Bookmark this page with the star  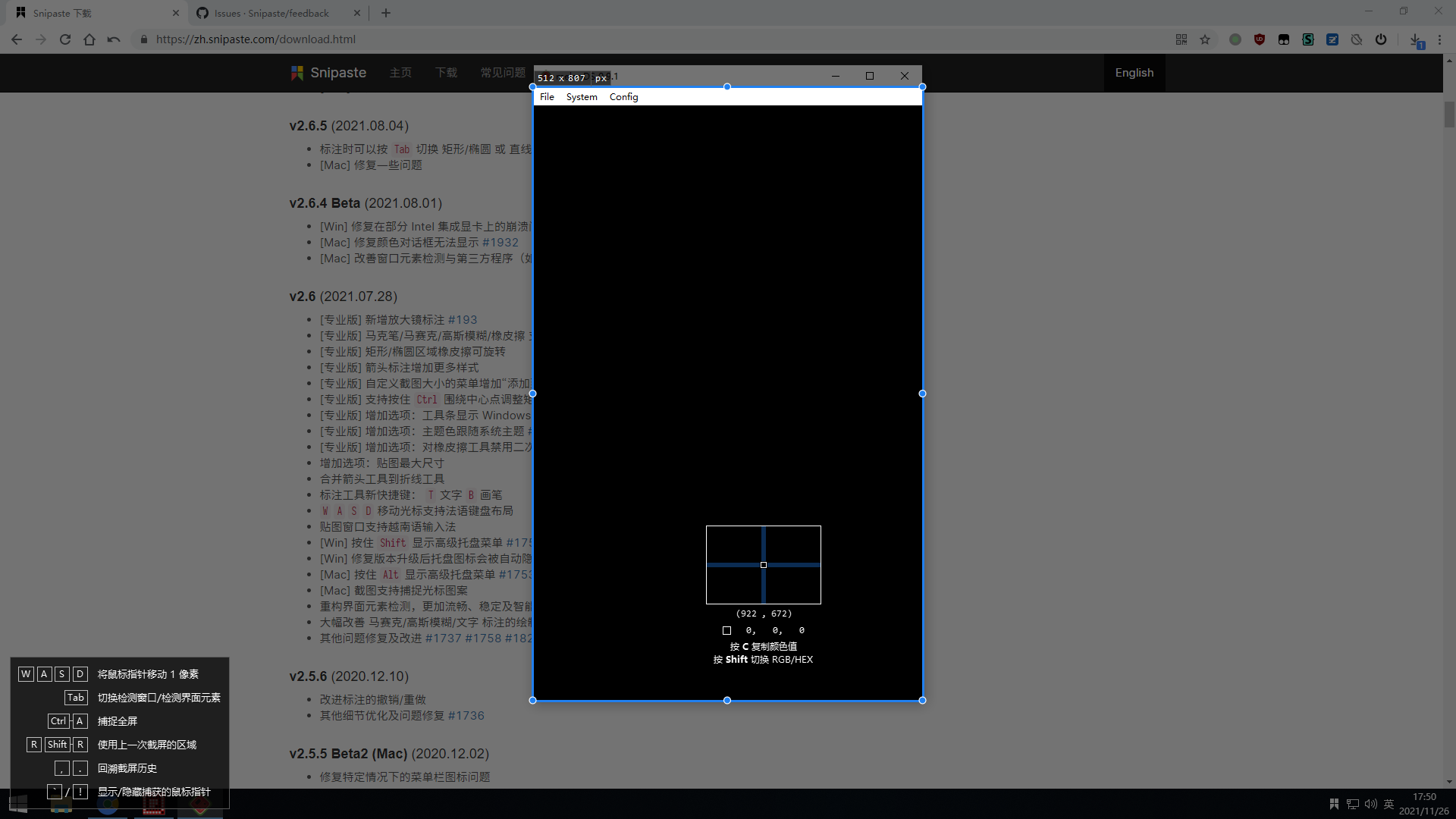coord(1205,39)
